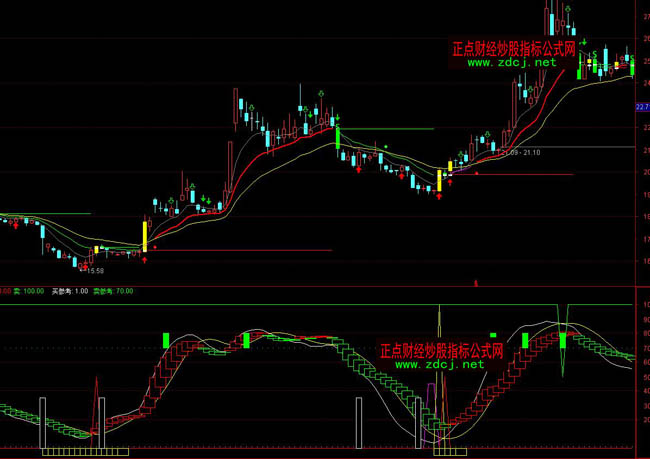This screenshot has height=459, width=650.
Task: Click the green dollar sign marker near top right
Action: 594,53
